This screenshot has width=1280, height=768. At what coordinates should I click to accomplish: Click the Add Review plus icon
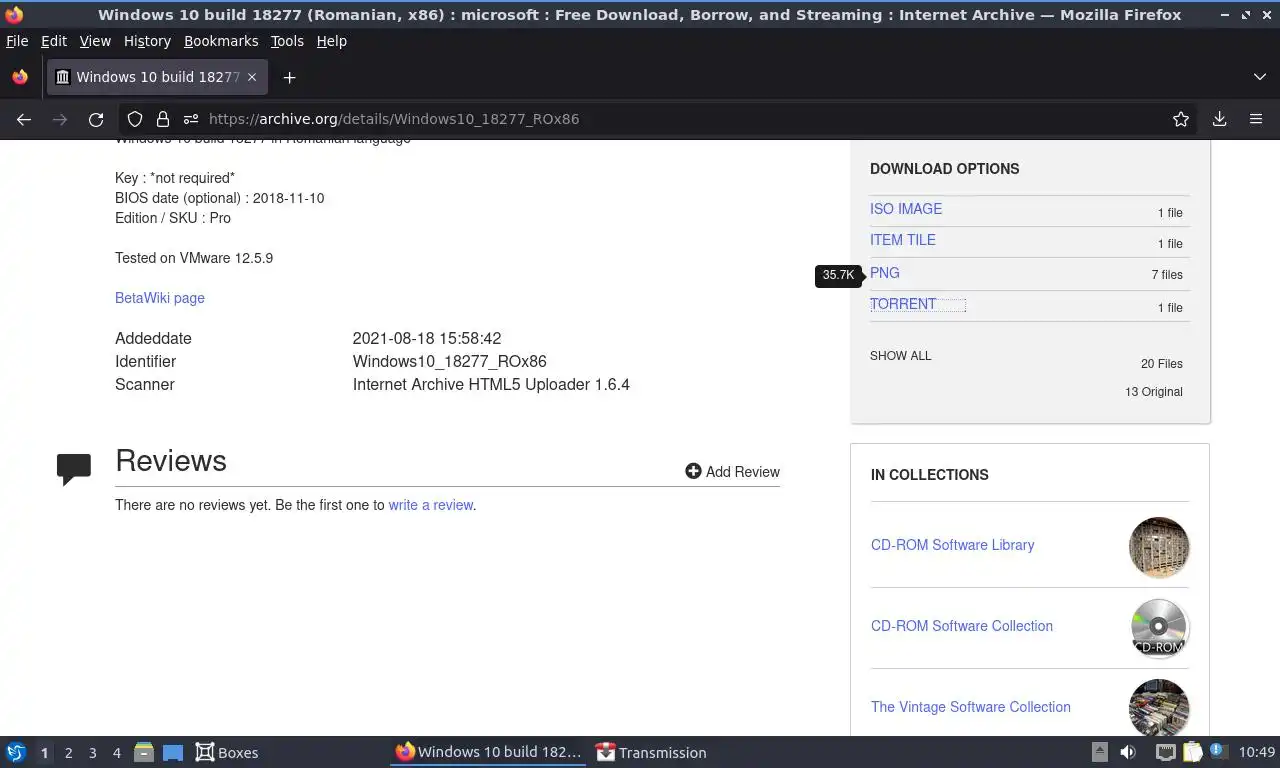[x=693, y=471]
